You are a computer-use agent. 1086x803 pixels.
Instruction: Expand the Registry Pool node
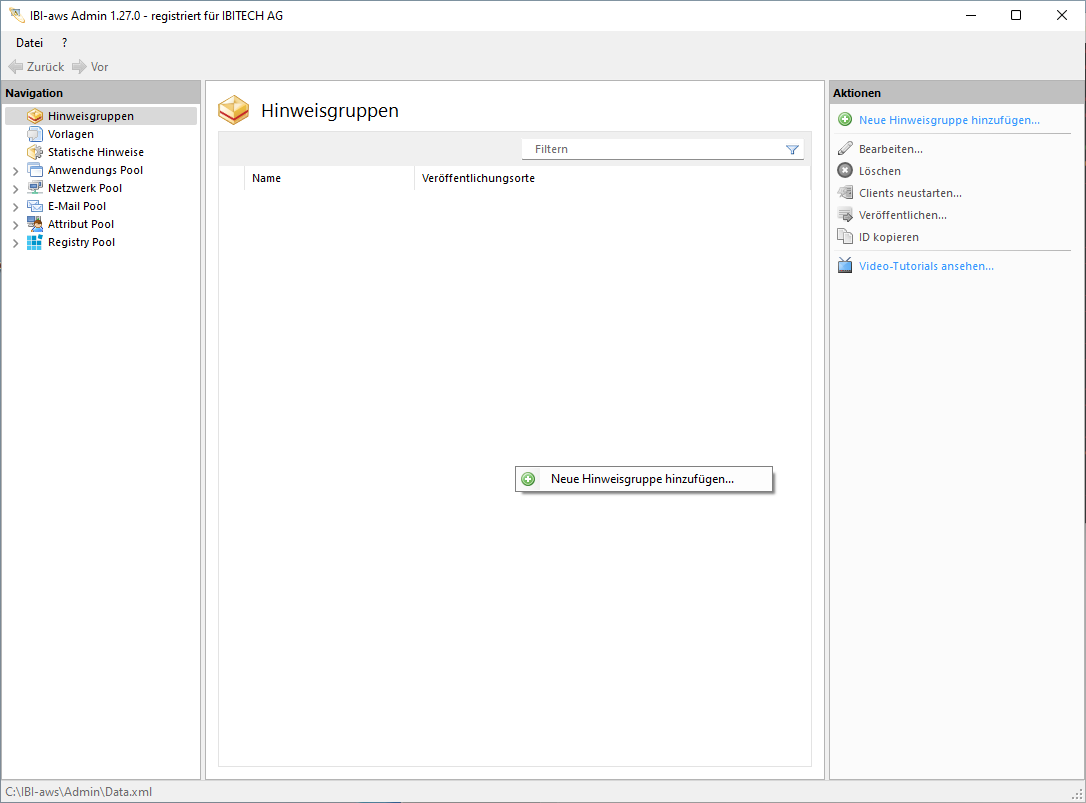16,243
